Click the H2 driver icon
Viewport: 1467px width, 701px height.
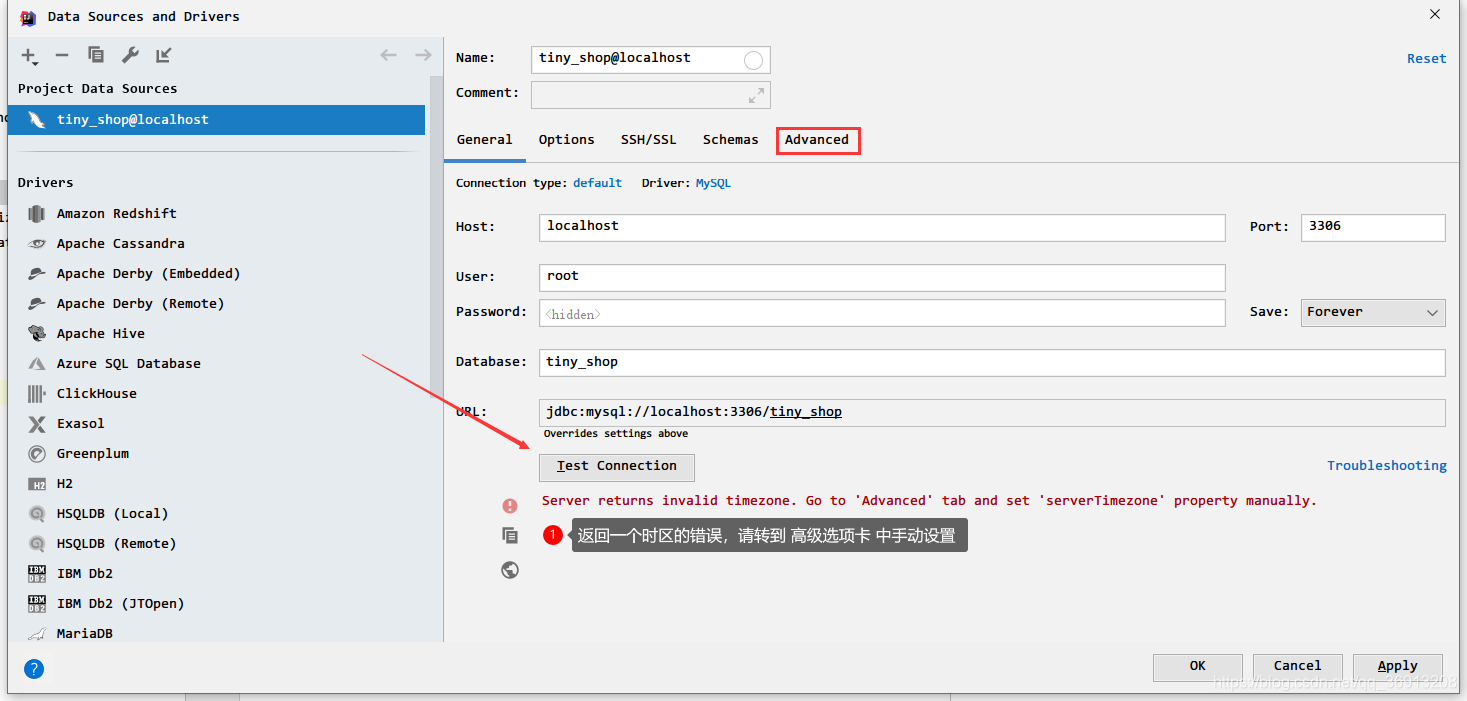[37, 483]
